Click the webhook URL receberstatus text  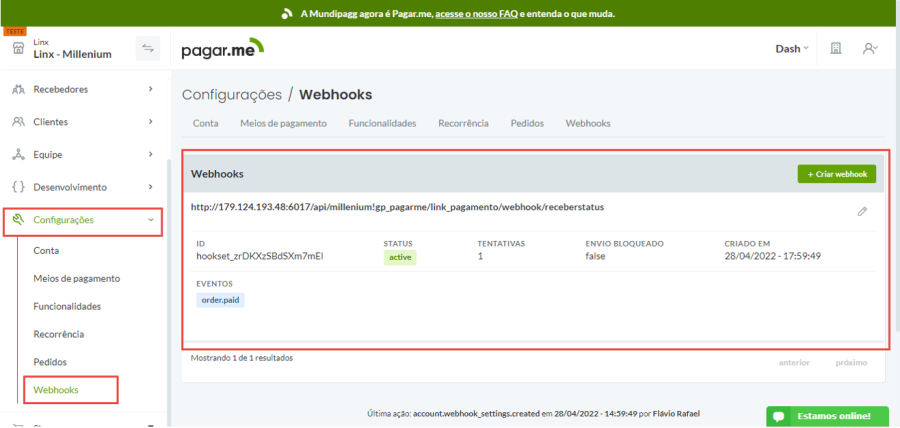tap(397, 207)
